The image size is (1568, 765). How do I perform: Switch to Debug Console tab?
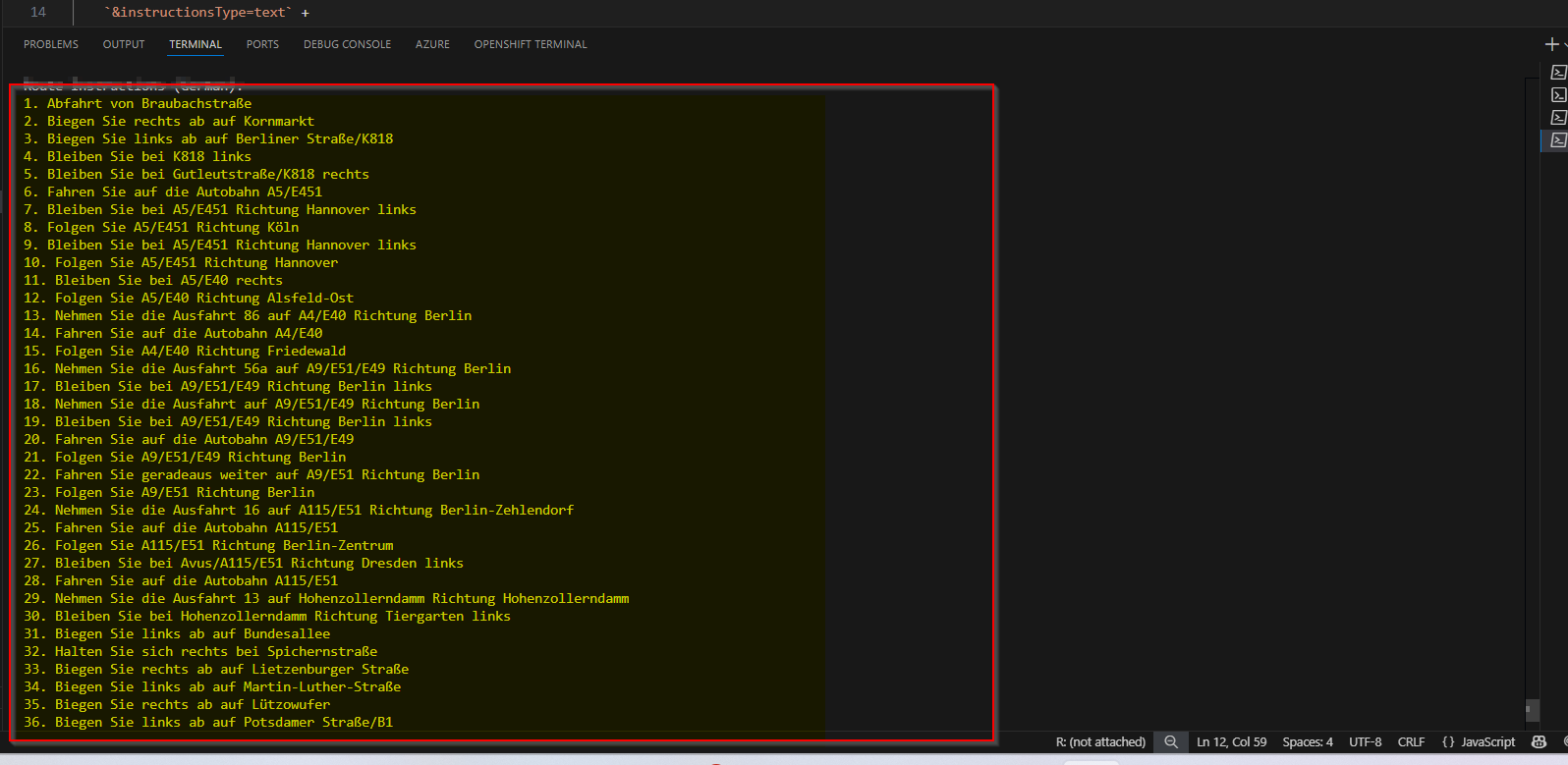347,44
